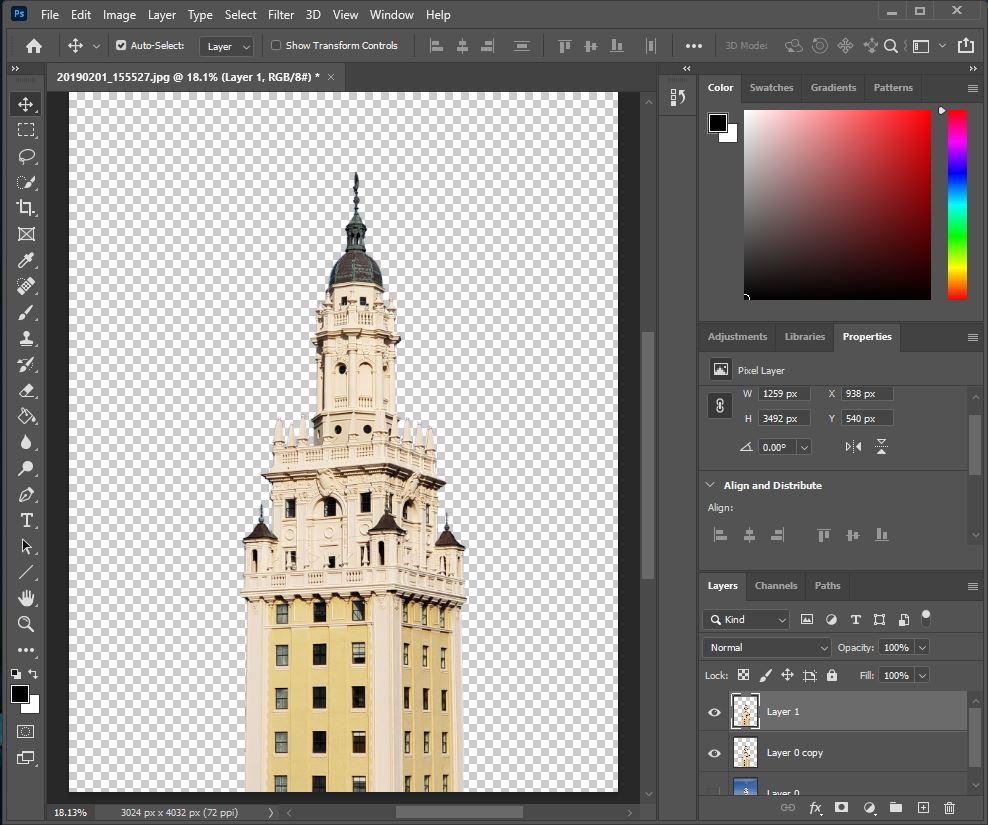Switch to the Adjustments tab

tap(737, 337)
